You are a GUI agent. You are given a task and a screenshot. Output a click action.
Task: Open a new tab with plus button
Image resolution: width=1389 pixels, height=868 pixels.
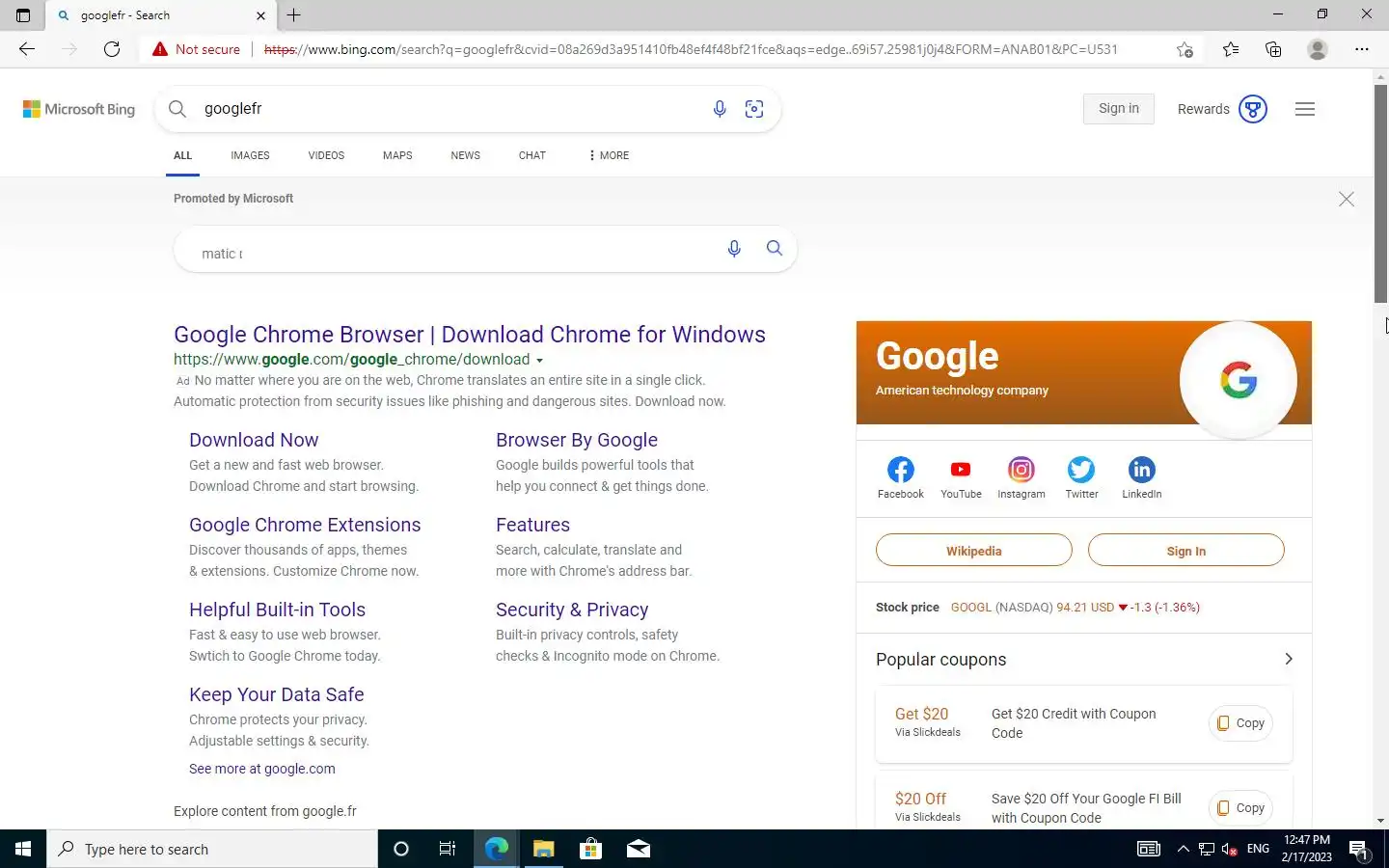[294, 15]
